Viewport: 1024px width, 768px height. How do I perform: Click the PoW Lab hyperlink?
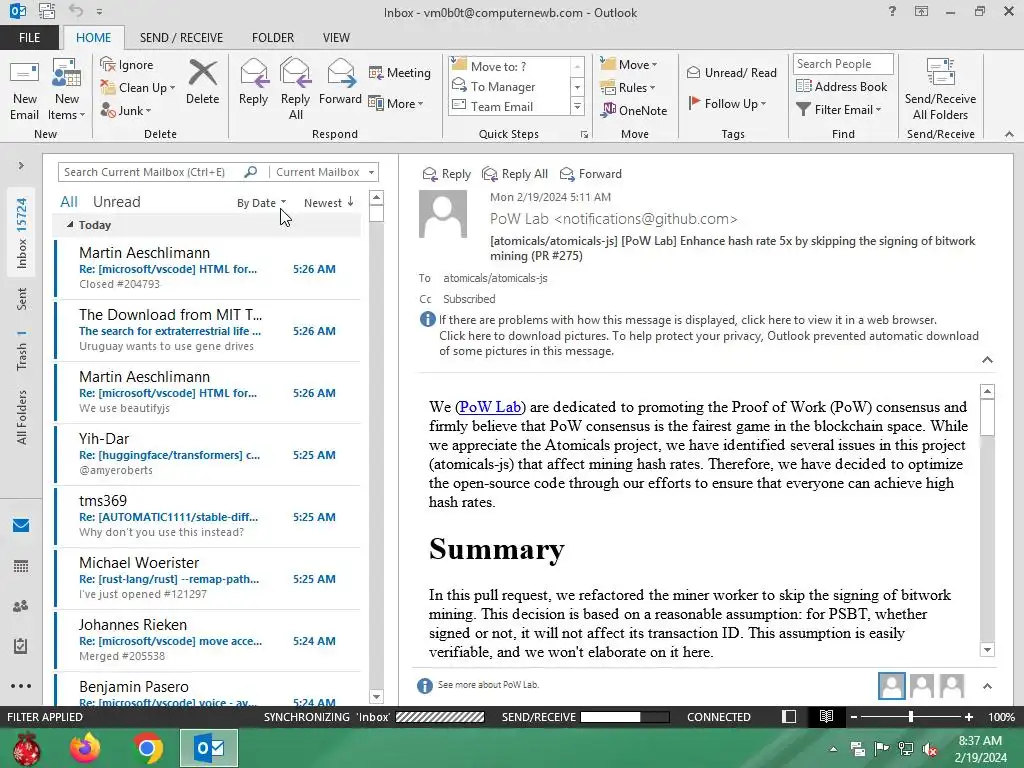pos(490,407)
